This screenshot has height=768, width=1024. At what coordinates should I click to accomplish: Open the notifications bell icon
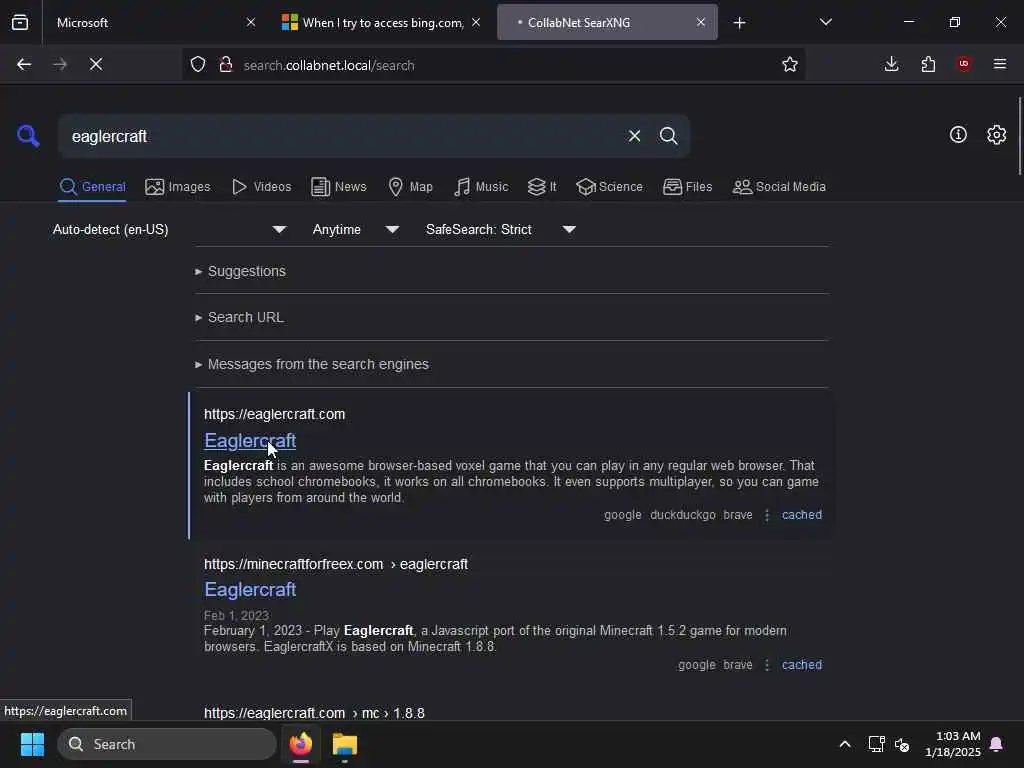click(997, 744)
